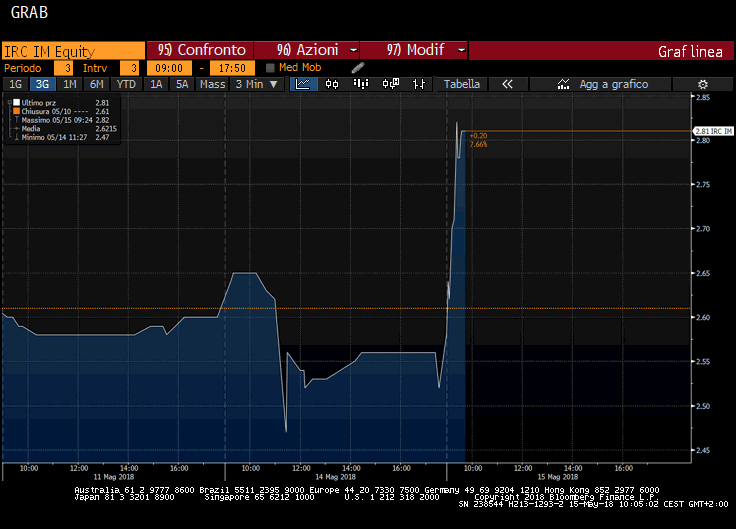Screen dimensions: 736x529
Task: Select the 3G period tab
Action: click(43, 84)
